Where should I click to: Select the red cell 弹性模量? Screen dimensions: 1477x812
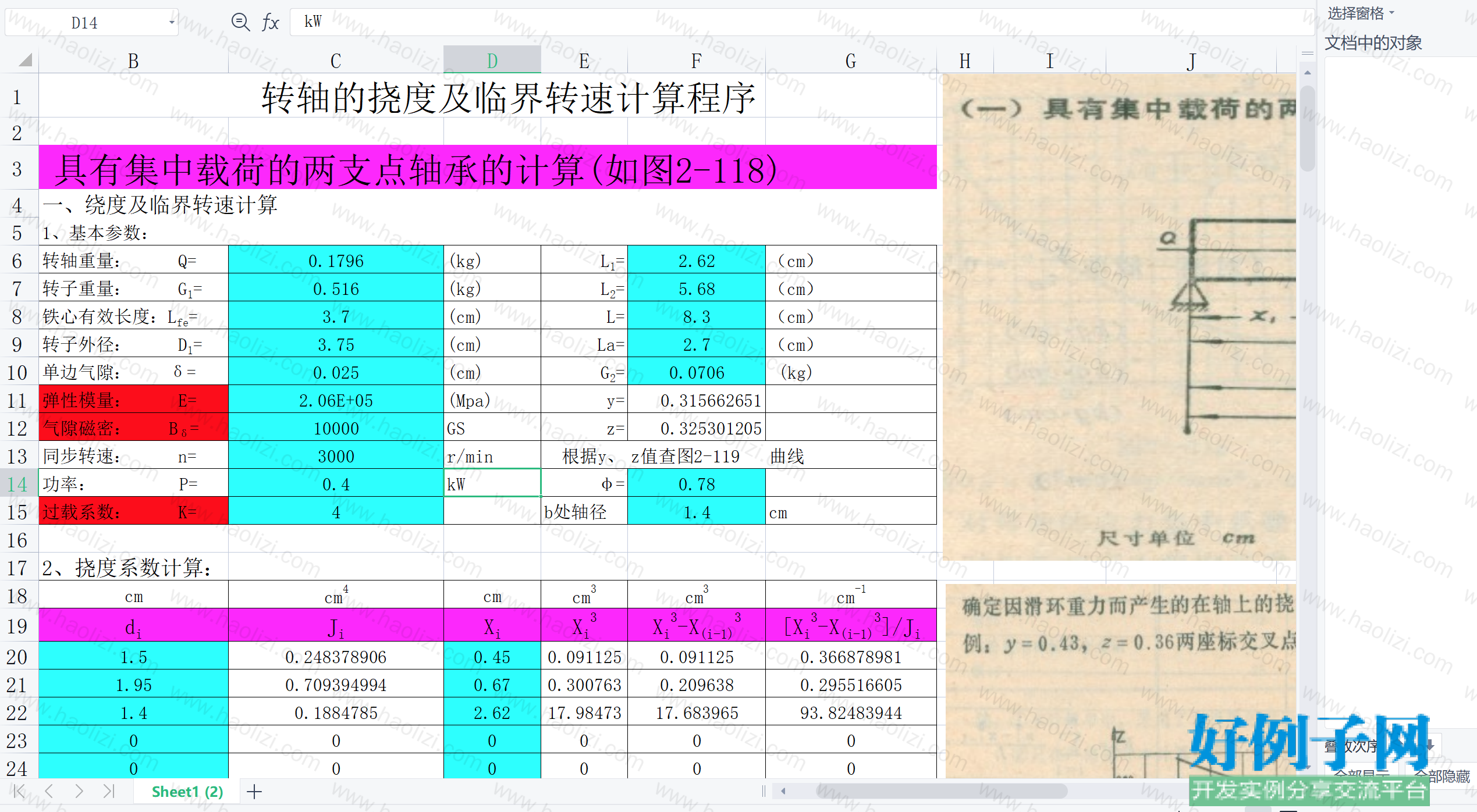tap(133, 400)
